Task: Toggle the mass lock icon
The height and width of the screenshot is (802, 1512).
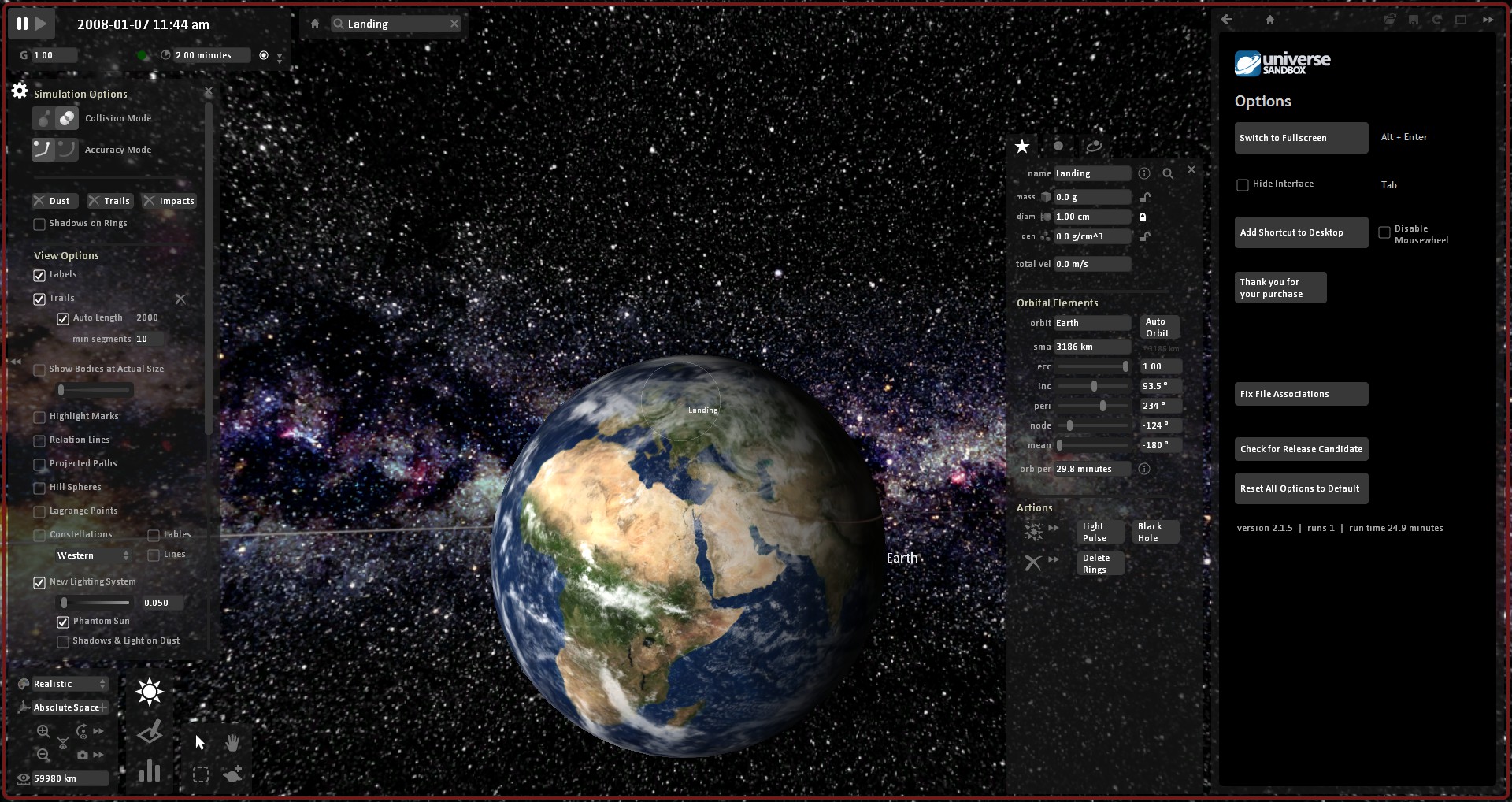Action: pyautogui.click(x=1145, y=197)
